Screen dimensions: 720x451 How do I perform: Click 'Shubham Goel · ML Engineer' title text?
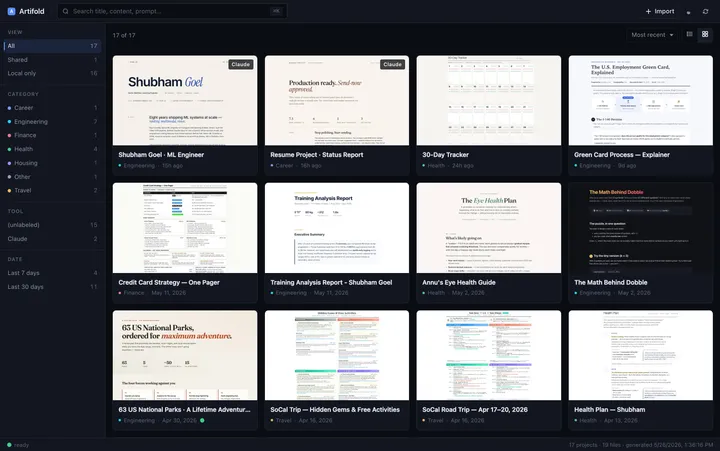[x=161, y=155]
